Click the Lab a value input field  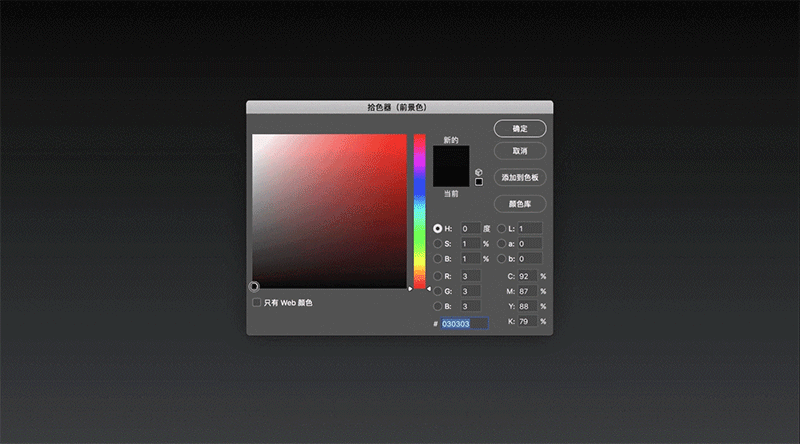tap(530, 244)
